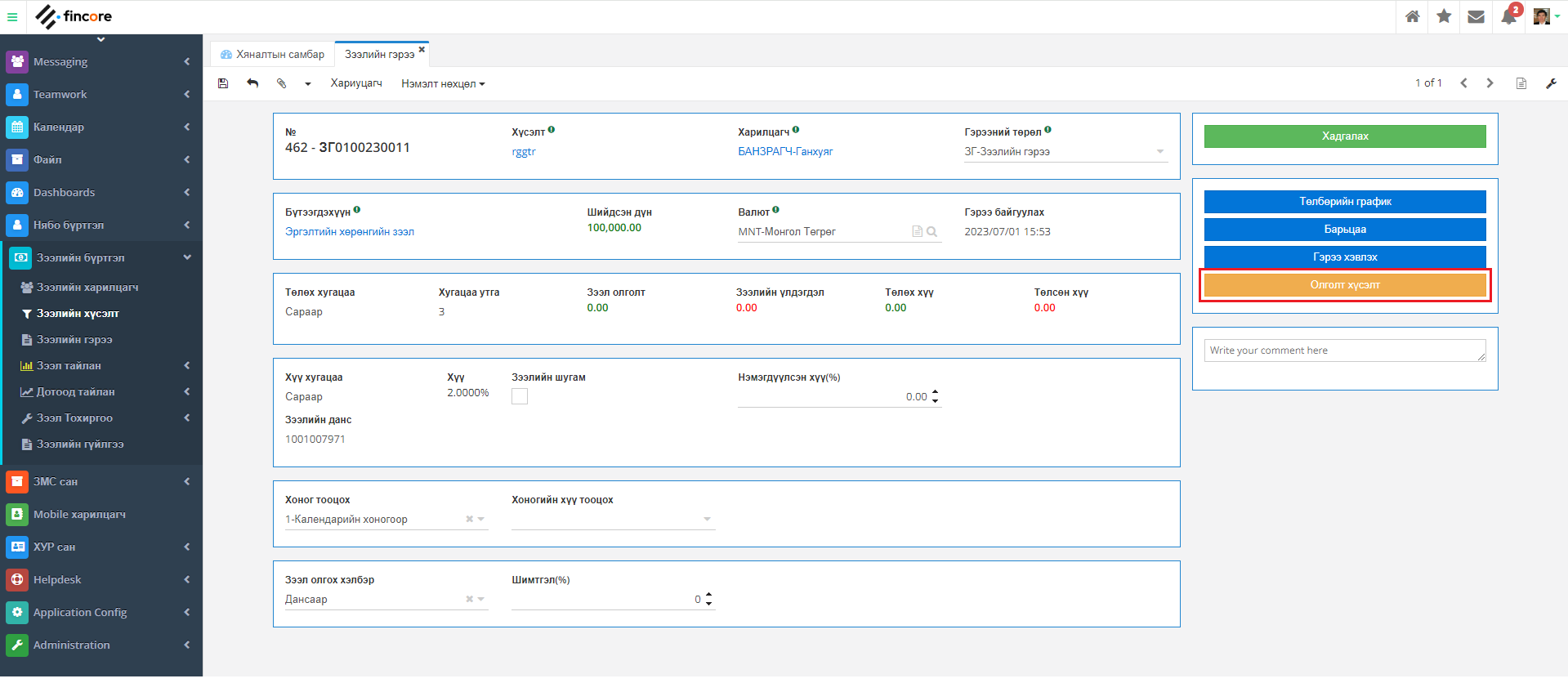The image size is (1568, 683).
Task: Click Төлбөрийн график button
Action: [x=1345, y=202]
